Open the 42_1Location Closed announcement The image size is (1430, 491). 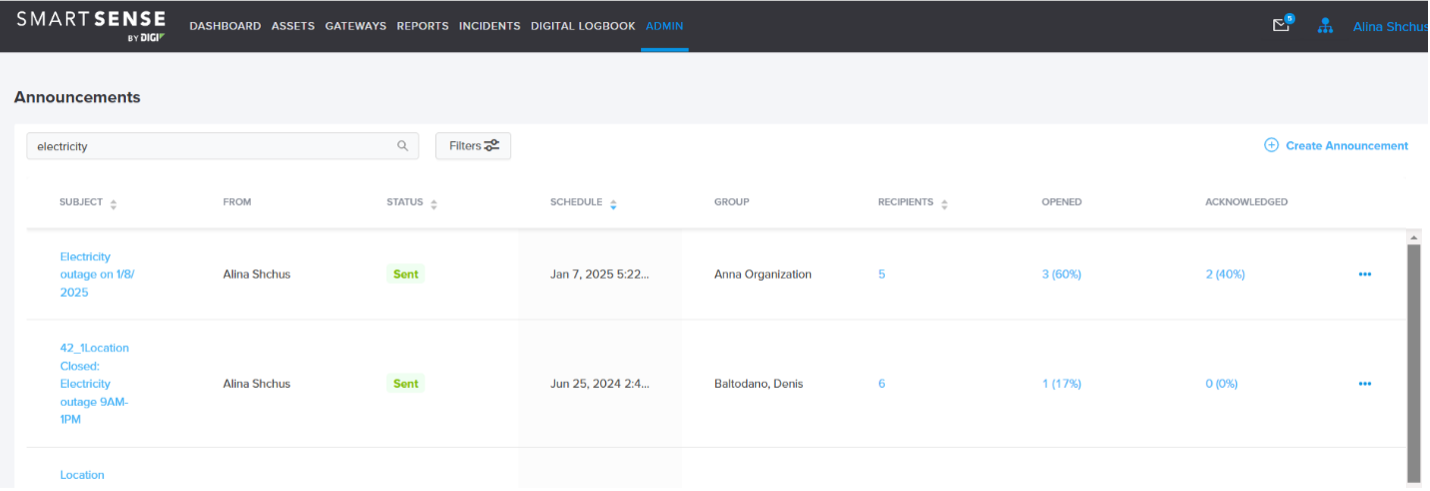(94, 383)
